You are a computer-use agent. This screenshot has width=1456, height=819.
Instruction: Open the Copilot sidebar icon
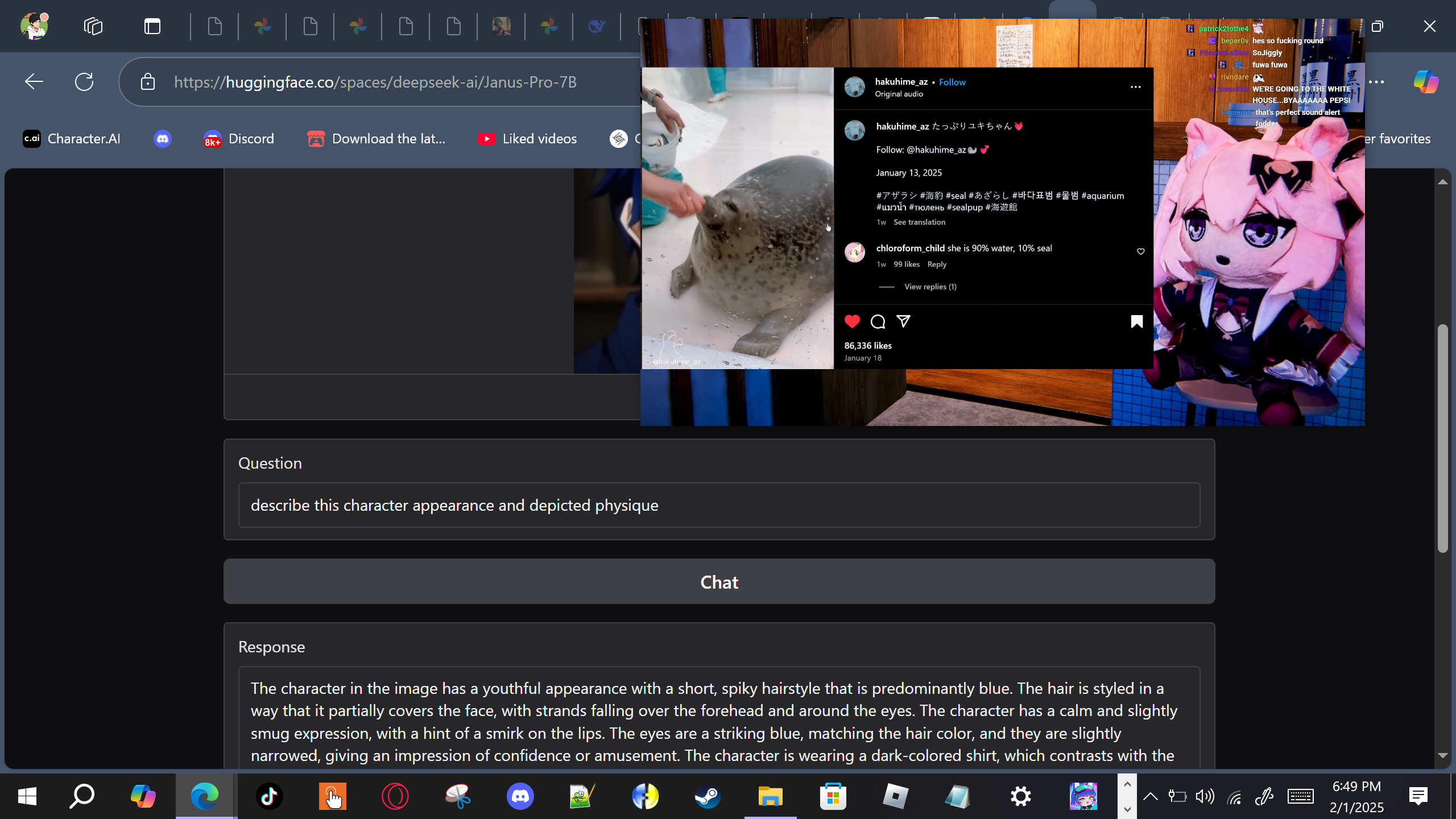(x=1425, y=82)
